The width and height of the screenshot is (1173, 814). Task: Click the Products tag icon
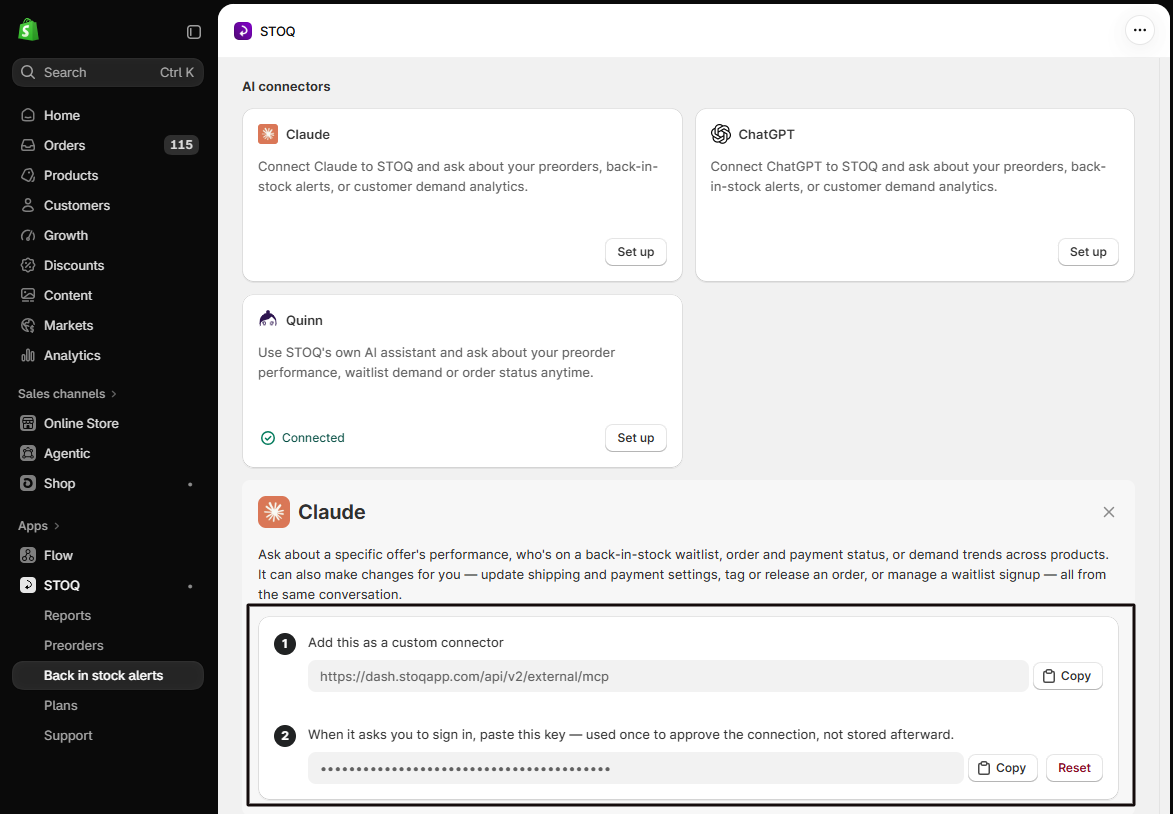(28, 175)
